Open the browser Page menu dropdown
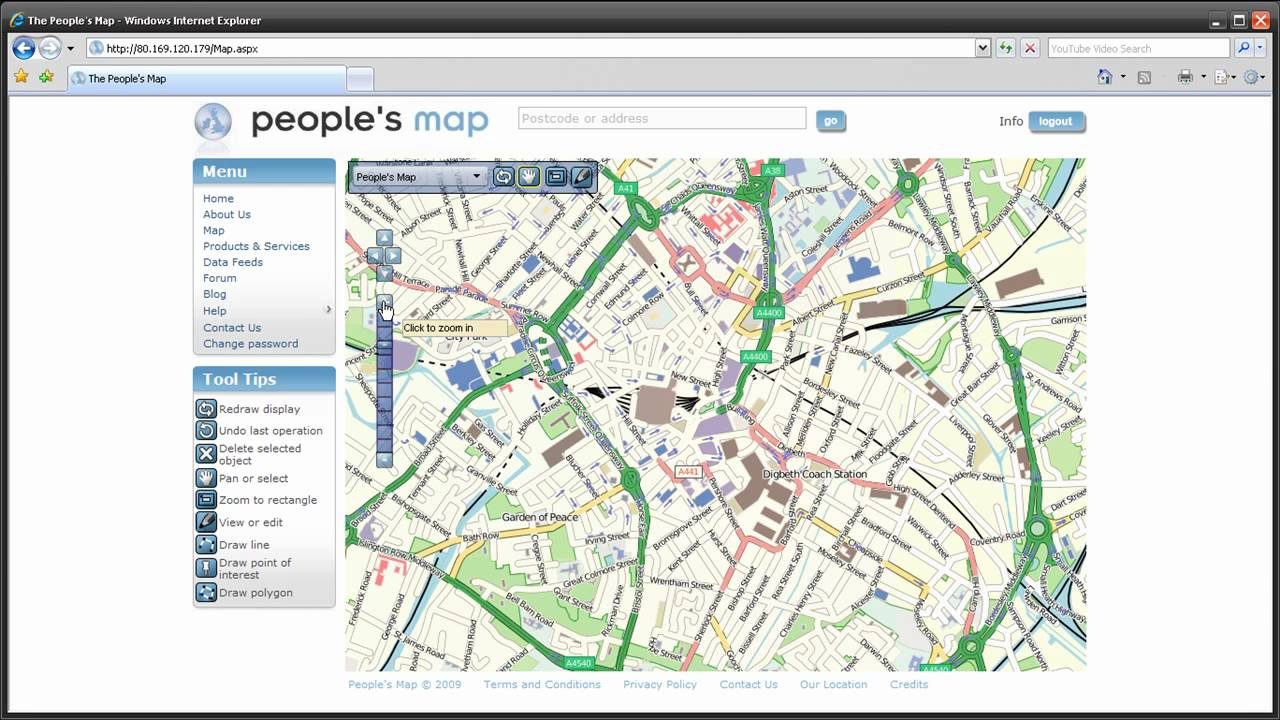 (1225, 77)
